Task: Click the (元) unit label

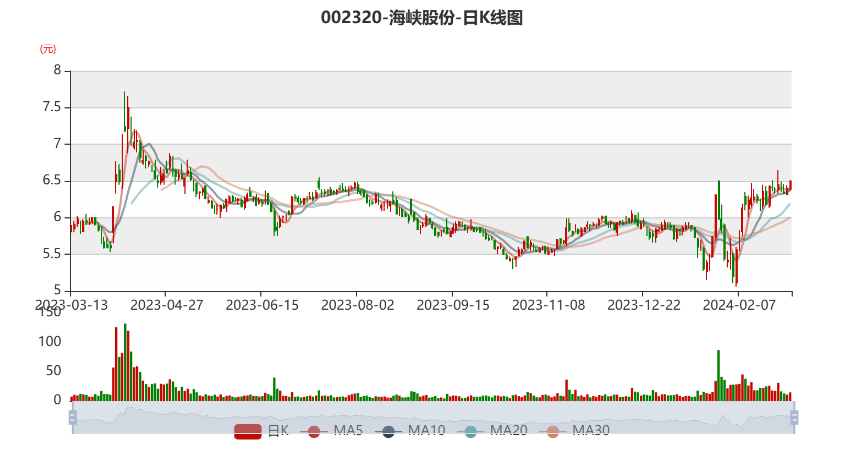Action: (x=47, y=49)
